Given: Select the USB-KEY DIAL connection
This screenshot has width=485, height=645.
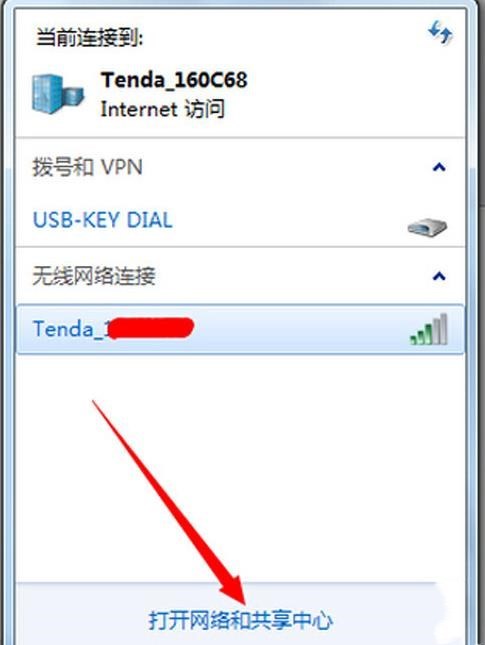Looking at the screenshot, I should pos(240,220).
